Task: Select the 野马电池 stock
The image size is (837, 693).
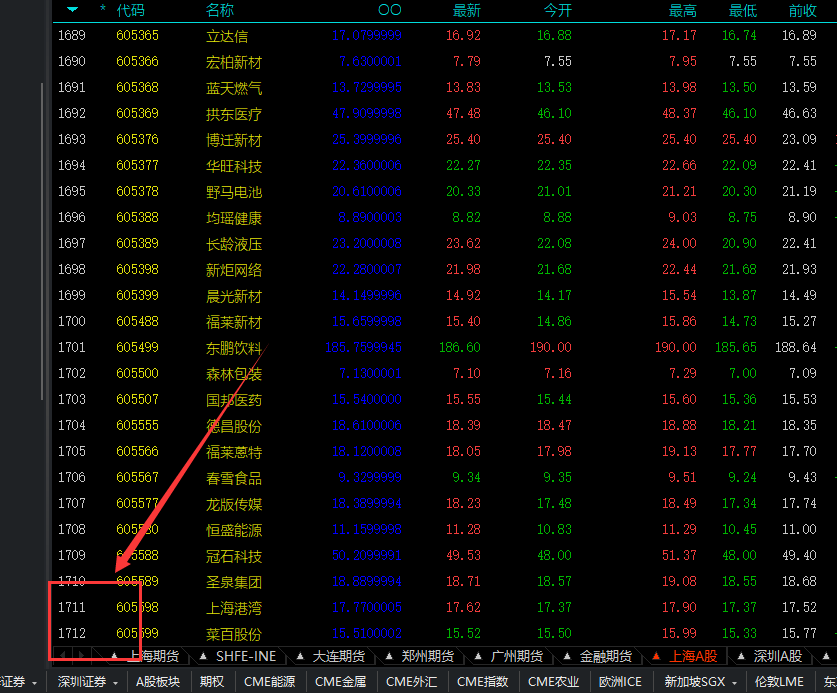Action: point(234,192)
